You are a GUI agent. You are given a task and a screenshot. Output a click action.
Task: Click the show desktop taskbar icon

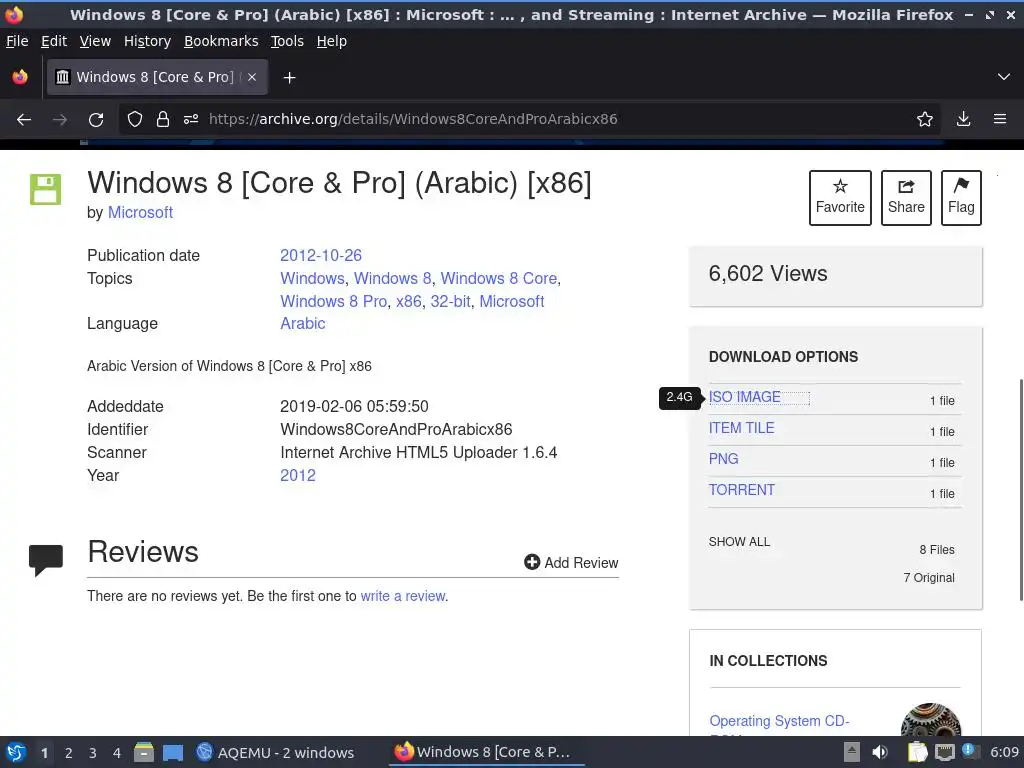click(173, 753)
